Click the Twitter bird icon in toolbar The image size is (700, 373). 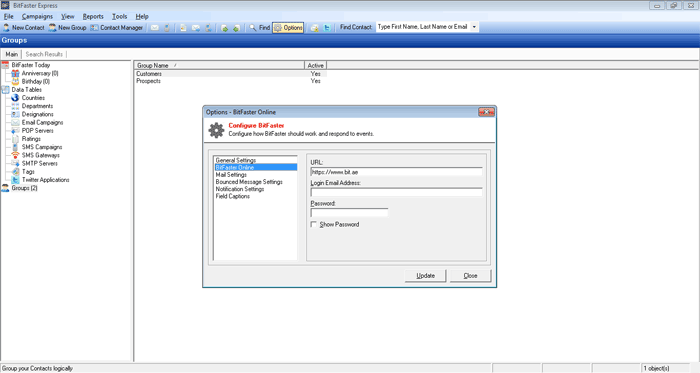pyautogui.click(x=327, y=28)
